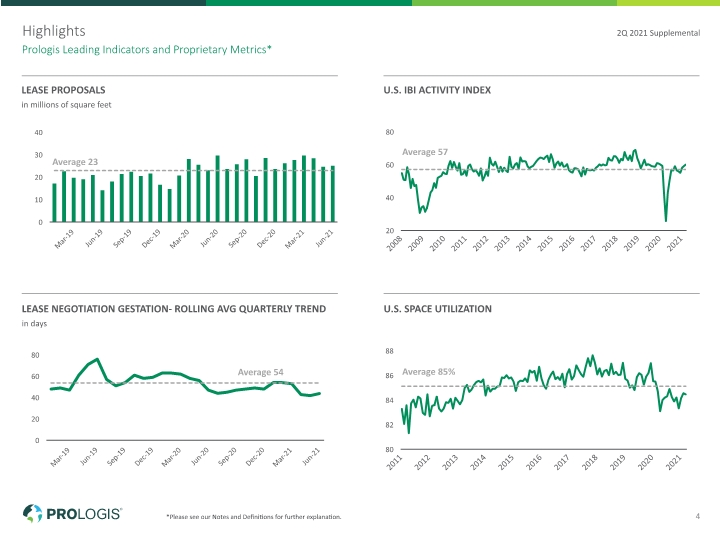Select the 2018 label on Space Utilization axis
Image resolution: width=720 pixels, height=540 pixels.
(590, 462)
